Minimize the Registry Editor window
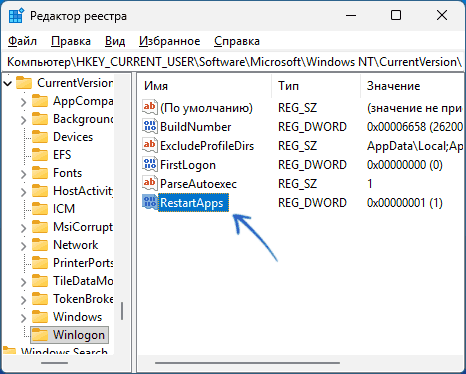 351,16
